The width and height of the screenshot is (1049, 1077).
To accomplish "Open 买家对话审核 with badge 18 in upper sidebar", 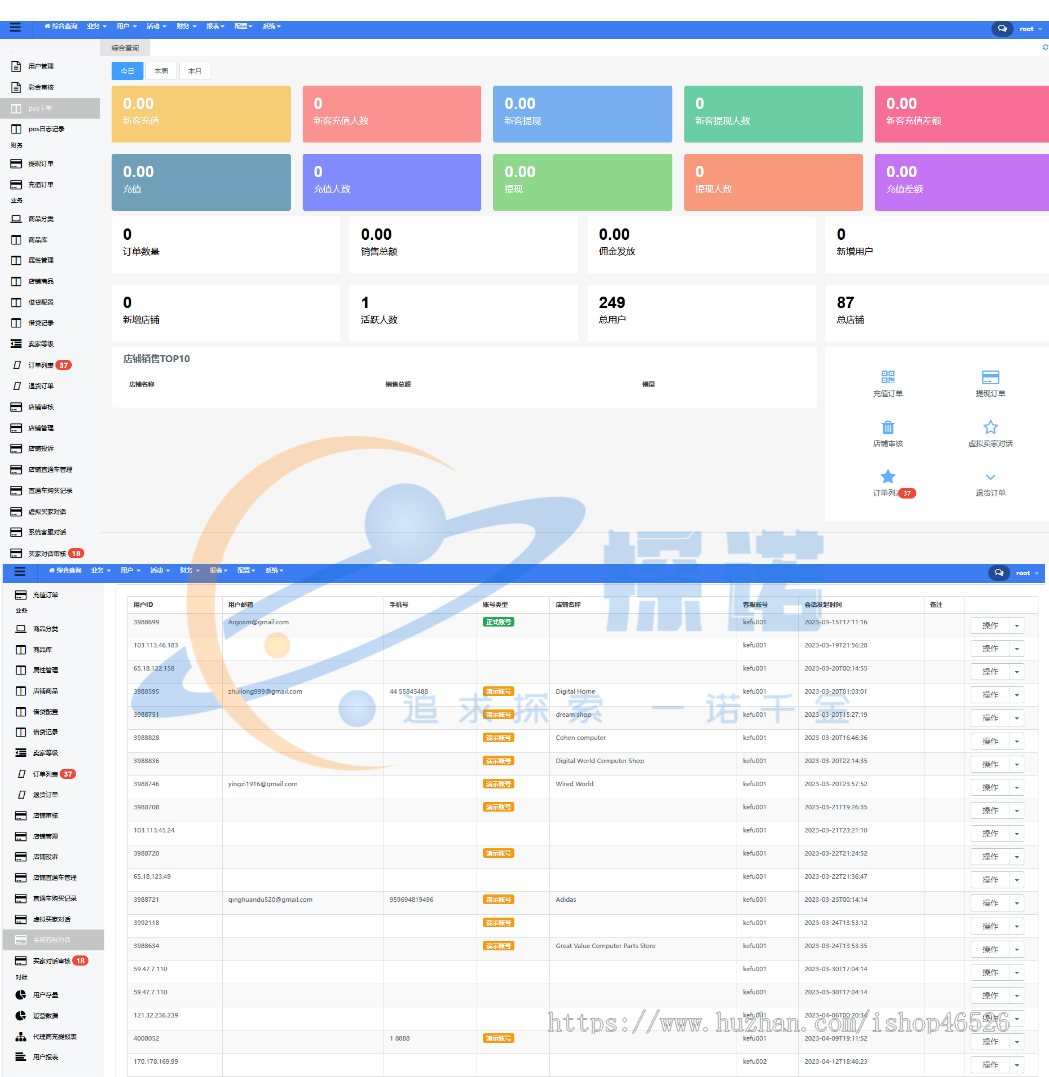I will (47, 553).
